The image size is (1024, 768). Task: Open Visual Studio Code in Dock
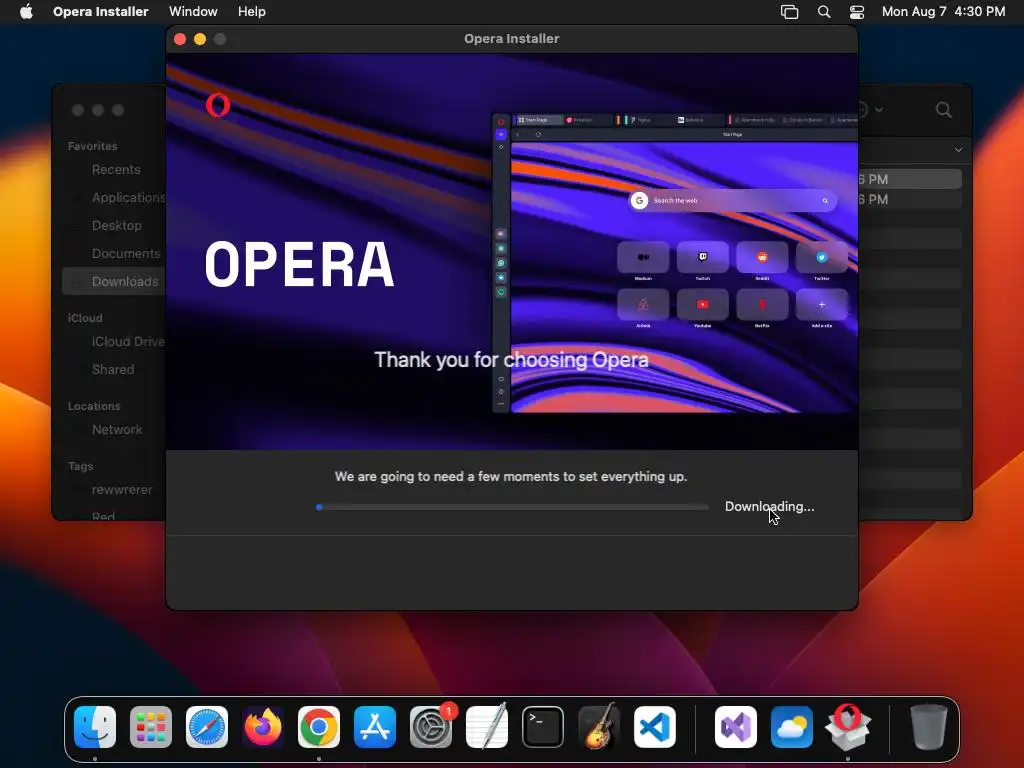click(x=655, y=727)
